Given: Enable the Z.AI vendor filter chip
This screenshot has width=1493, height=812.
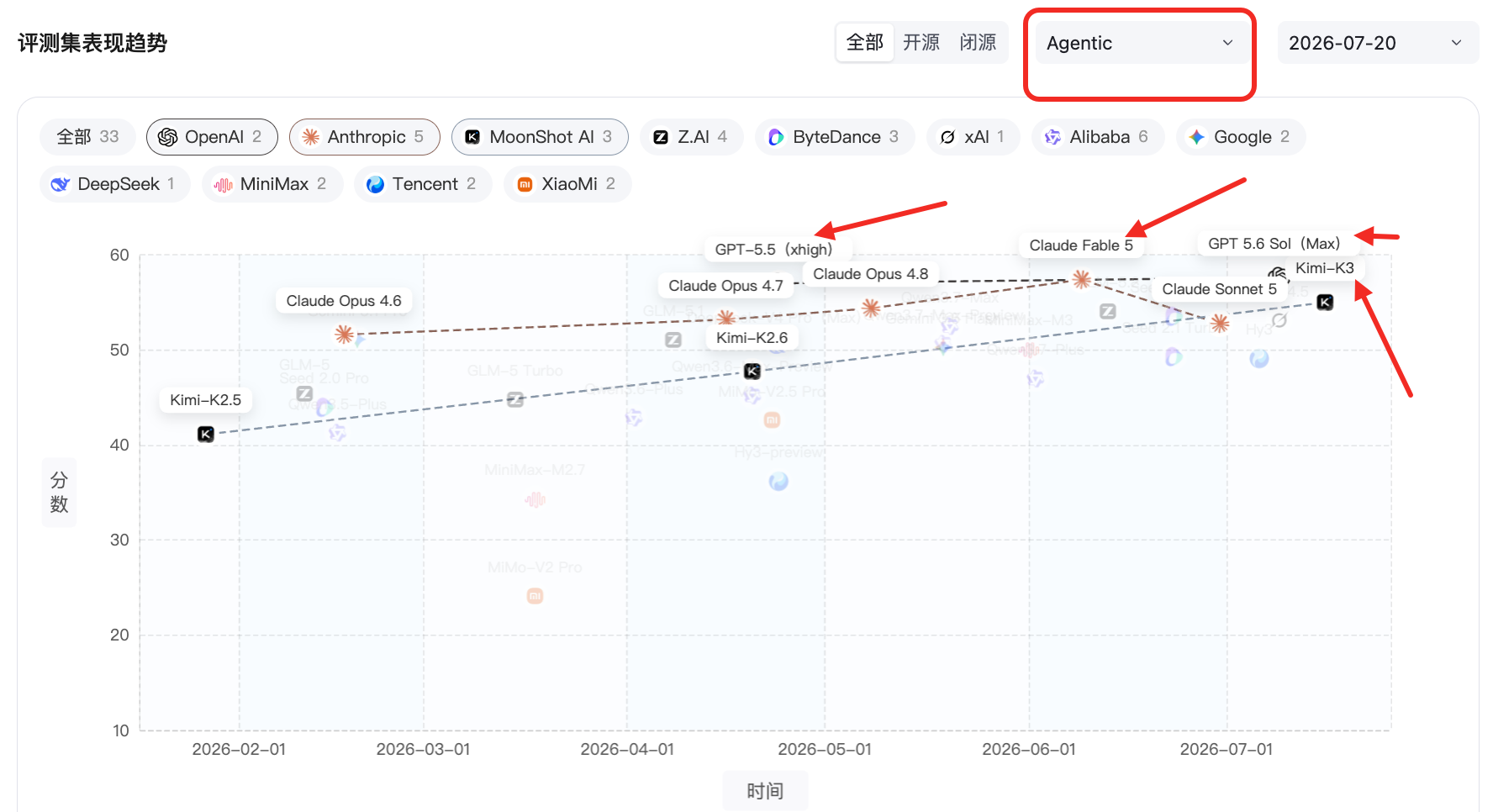Looking at the screenshot, I should click(691, 137).
